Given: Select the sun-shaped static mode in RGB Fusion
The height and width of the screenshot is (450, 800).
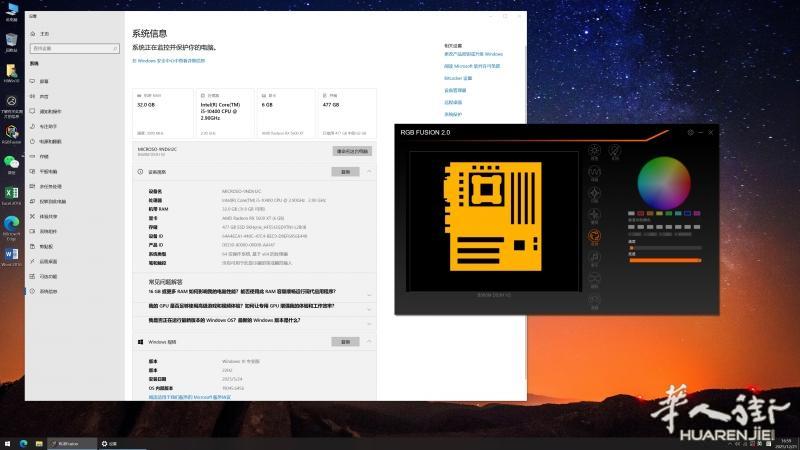Looking at the screenshot, I should tap(594, 152).
